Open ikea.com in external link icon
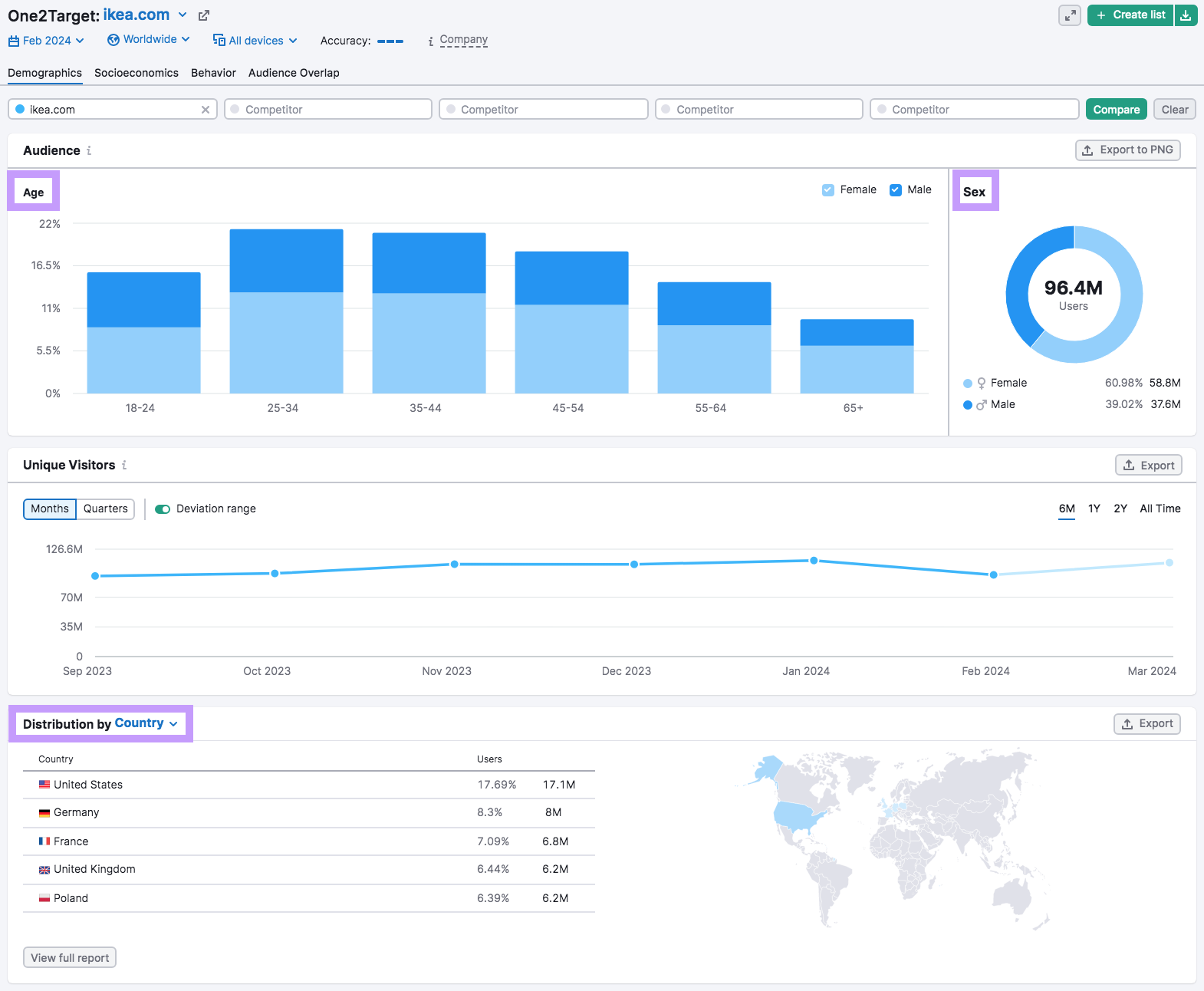The height and width of the screenshot is (991, 1204). pos(204,15)
